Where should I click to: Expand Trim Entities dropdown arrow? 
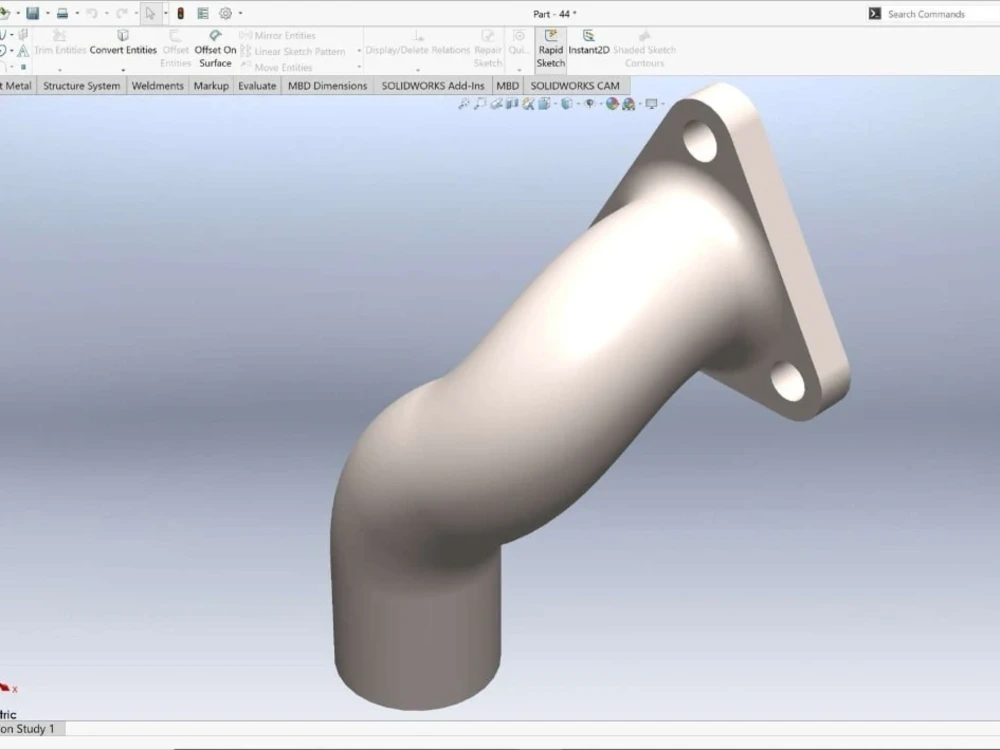click(x=60, y=70)
